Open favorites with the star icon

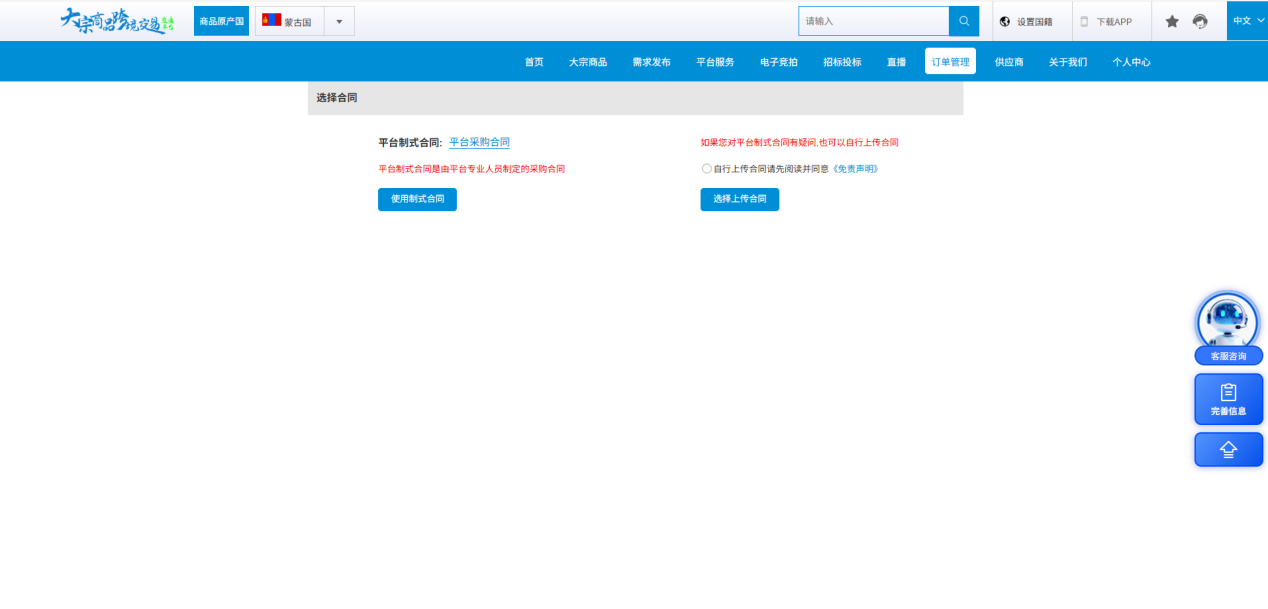[1172, 21]
